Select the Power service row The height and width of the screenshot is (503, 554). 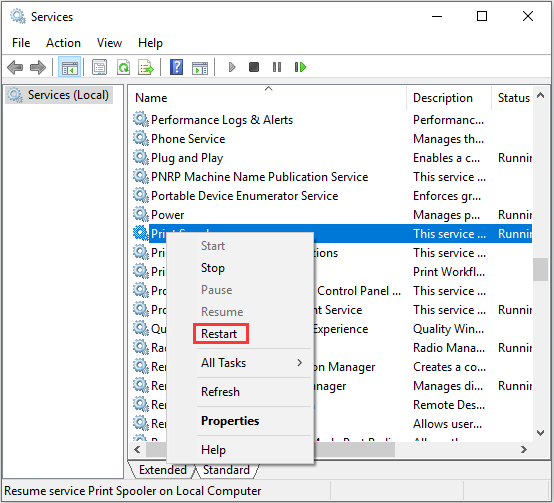pyautogui.click(x=167, y=214)
